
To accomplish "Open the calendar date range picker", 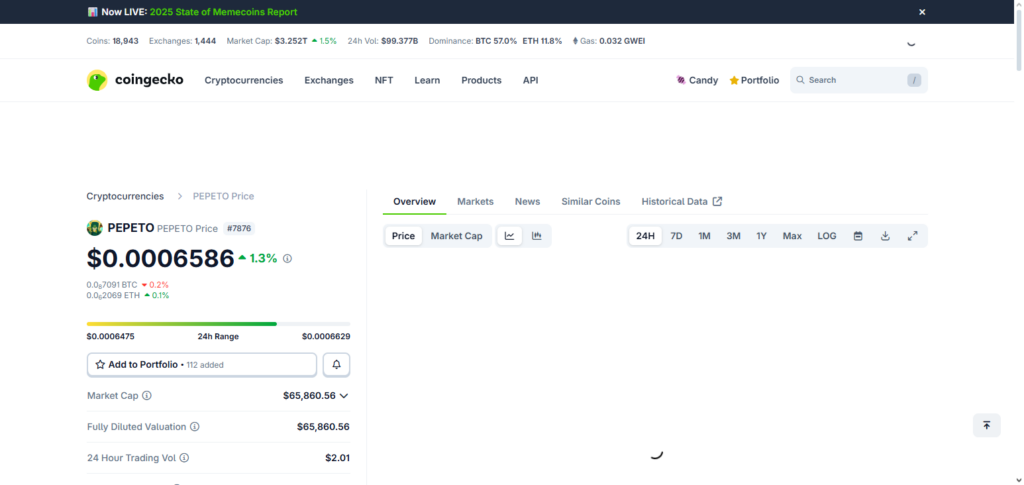I will (858, 236).
